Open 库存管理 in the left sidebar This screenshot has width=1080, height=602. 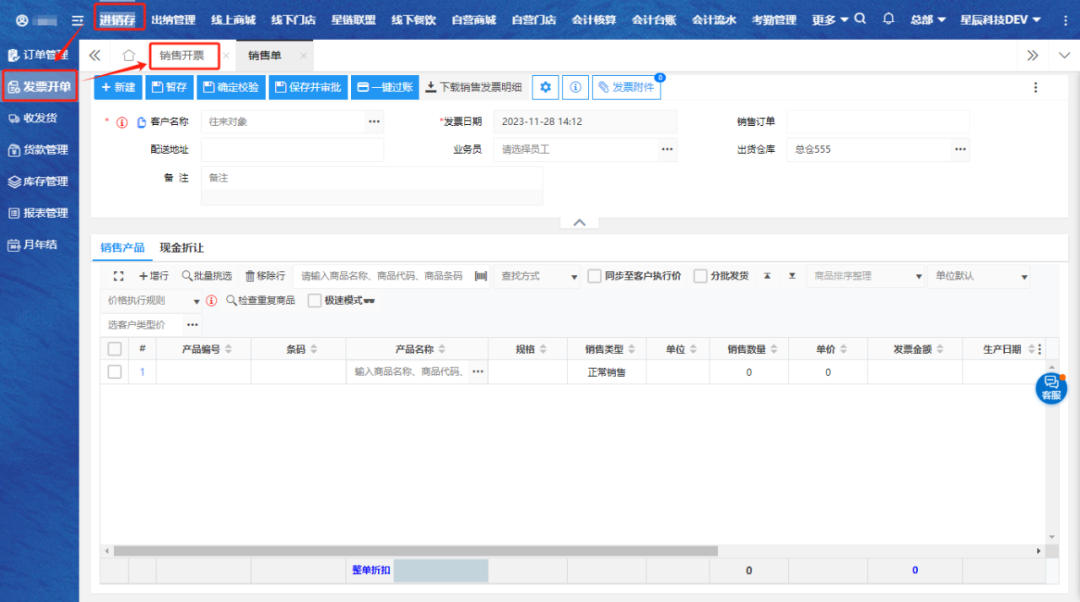pos(39,181)
